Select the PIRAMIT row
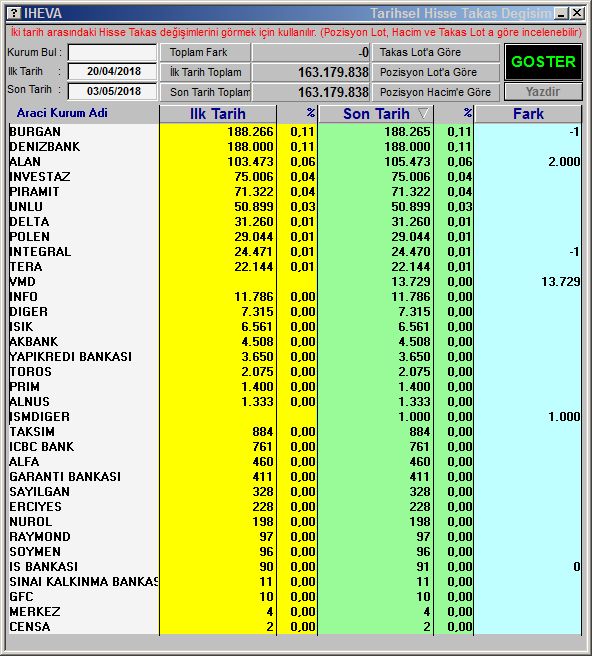The width and height of the screenshot is (592, 656). (295, 192)
